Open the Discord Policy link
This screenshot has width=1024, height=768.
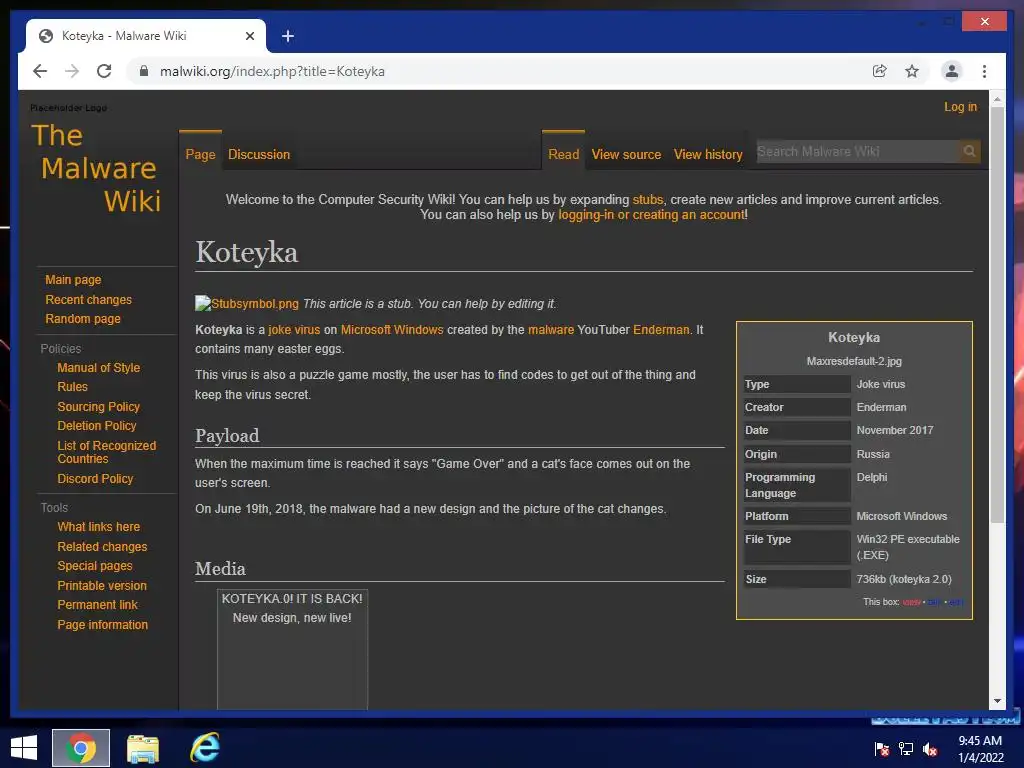pyautogui.click(x=95, y=479)
